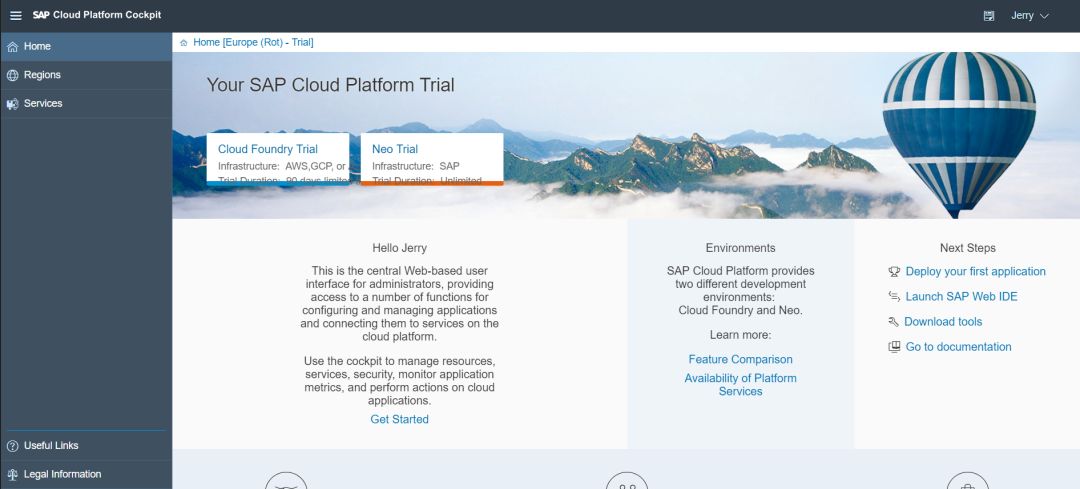
Task: Click the Your SAP Cloud Platform Trial title
Action: pyautogui.click(x=331, y=85)
